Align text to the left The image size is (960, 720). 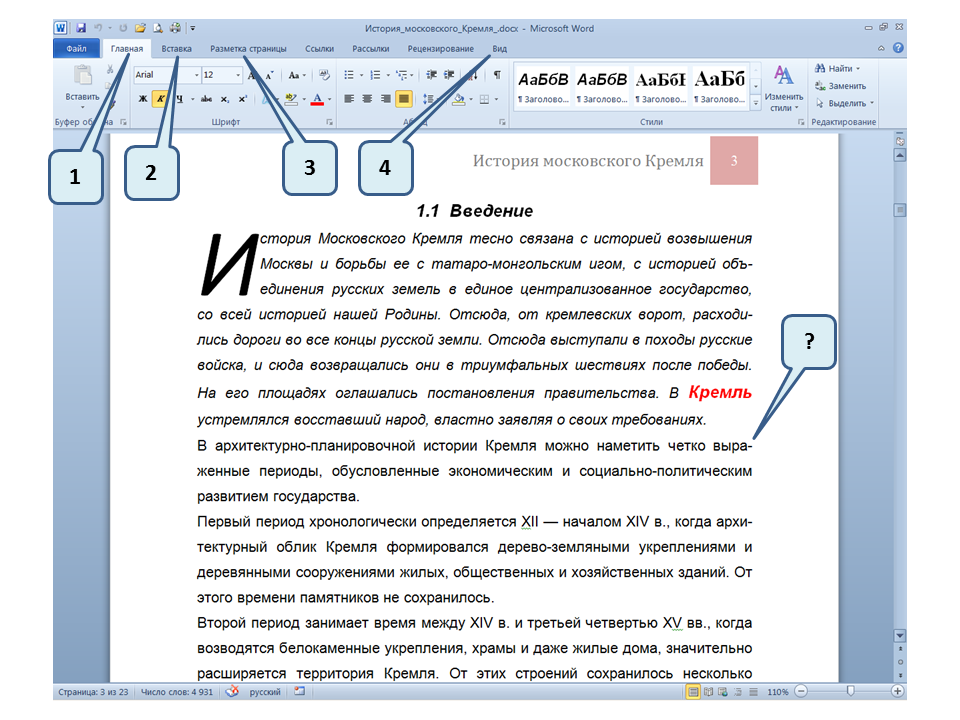(349, 99)
